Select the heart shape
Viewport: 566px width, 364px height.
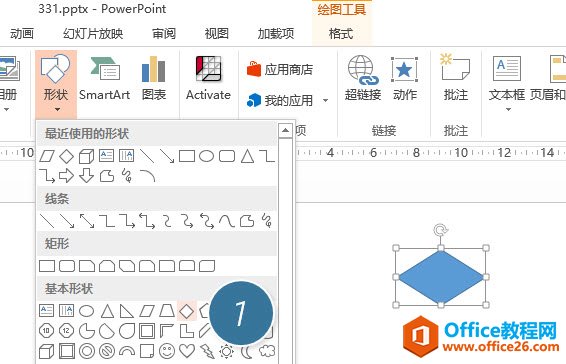pos(187,351)
